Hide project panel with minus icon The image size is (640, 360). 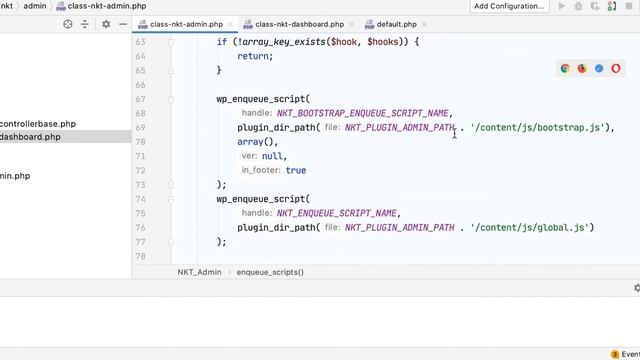(123, 24)
